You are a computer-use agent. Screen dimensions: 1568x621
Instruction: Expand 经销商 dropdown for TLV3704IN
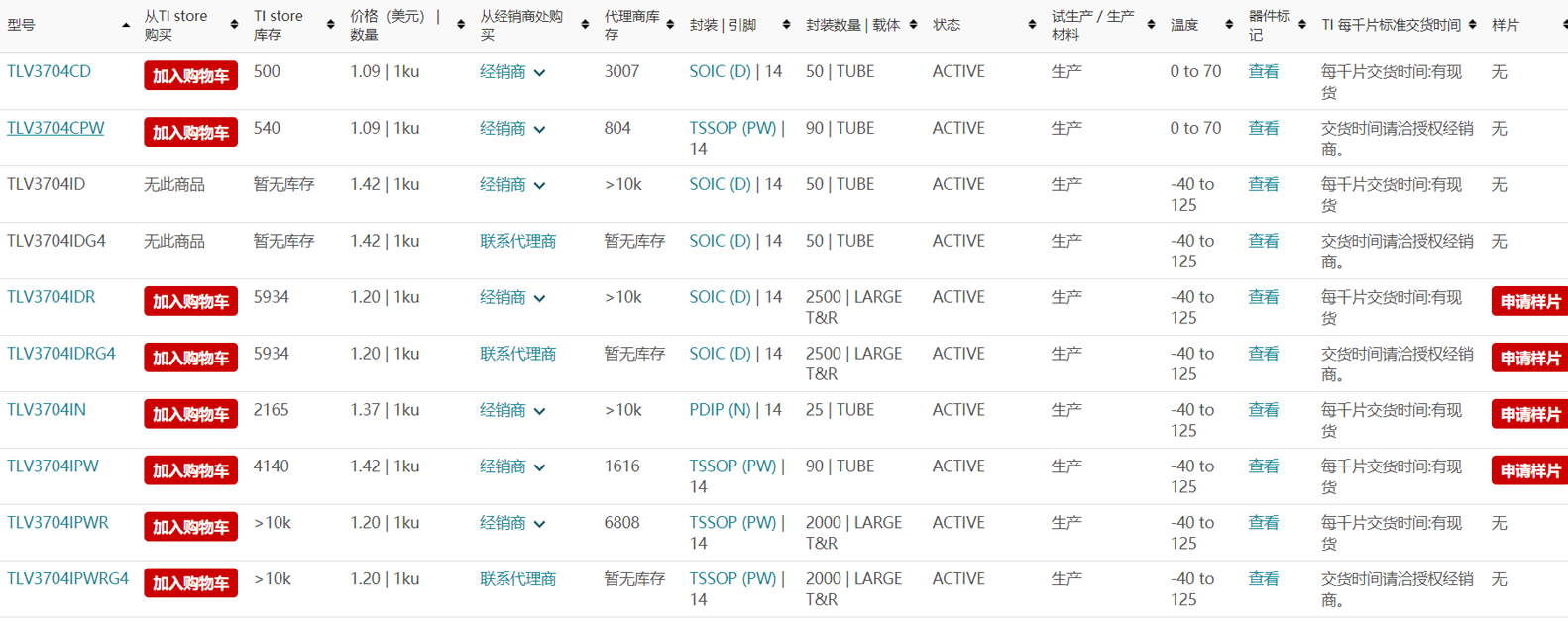point(539,411)
